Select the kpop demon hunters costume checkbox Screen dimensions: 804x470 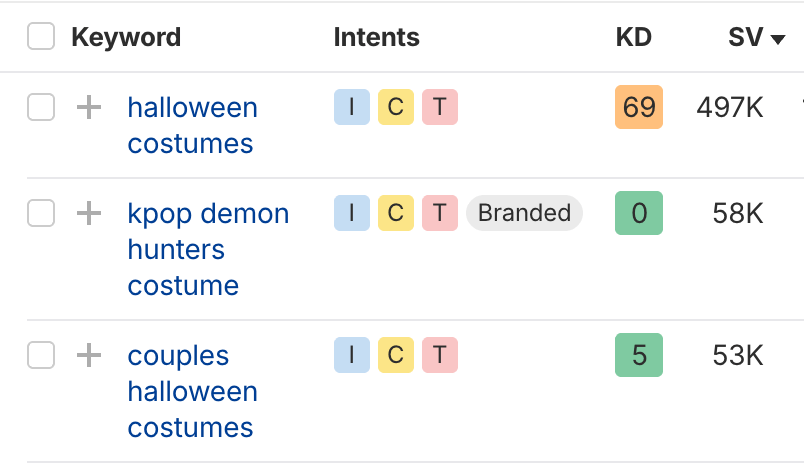pyautogui.click(x=41, y=213)
